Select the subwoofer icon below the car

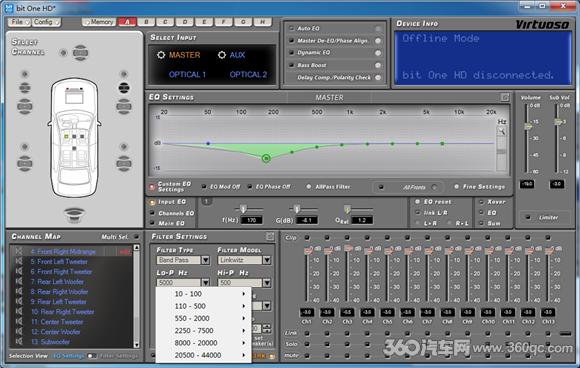click(x=74, y=215)
